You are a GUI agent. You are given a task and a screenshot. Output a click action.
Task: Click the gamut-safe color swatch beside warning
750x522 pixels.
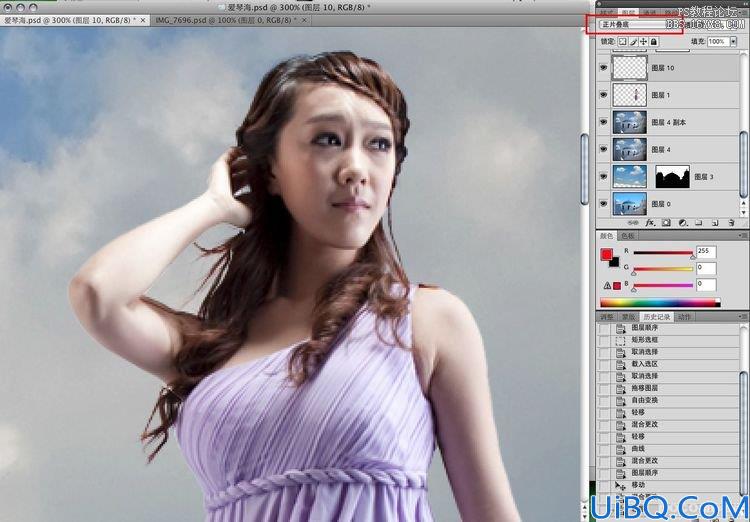point(617,286)
